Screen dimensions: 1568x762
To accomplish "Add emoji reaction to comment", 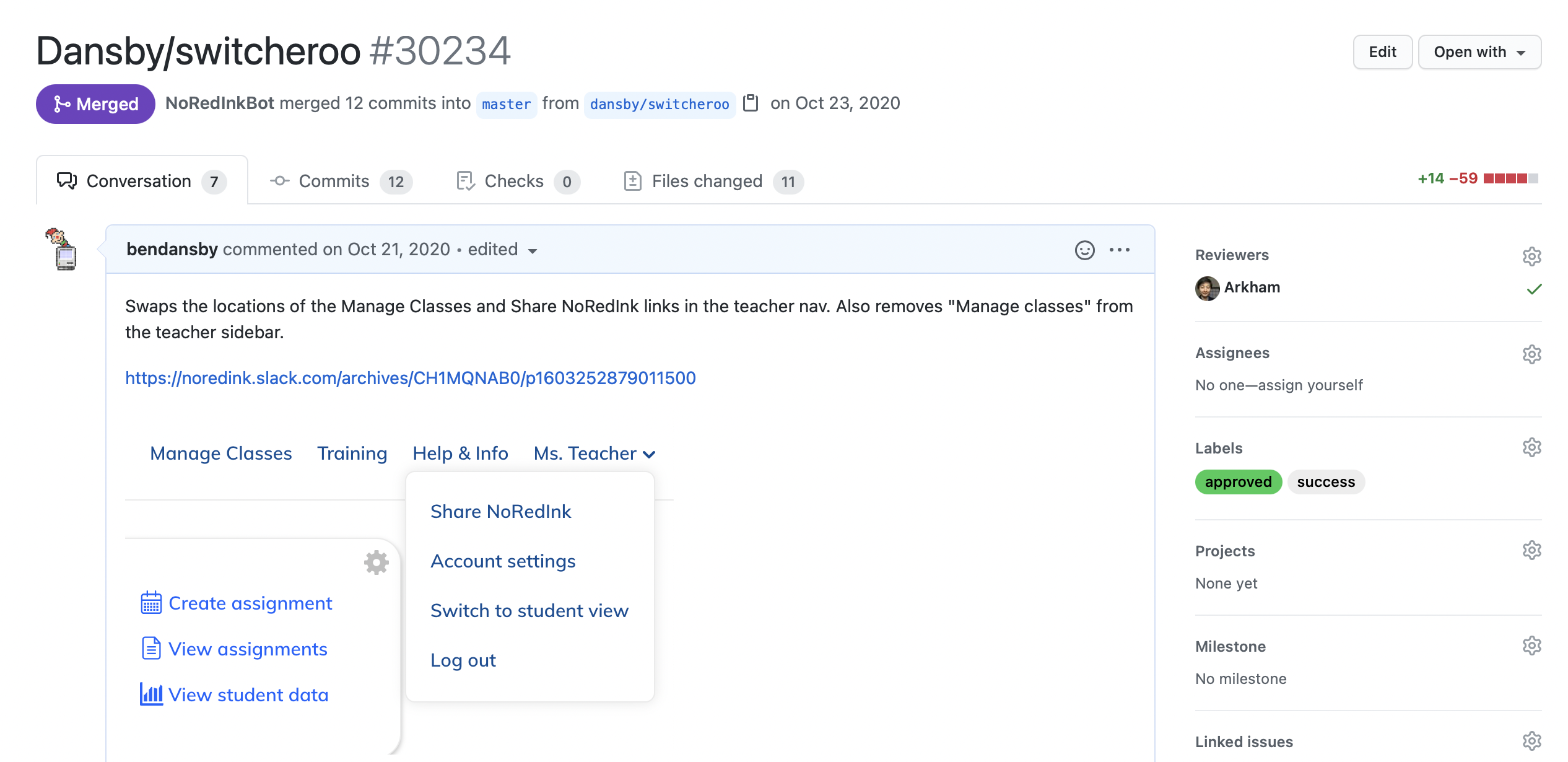I will click(x=1084, y=250).
